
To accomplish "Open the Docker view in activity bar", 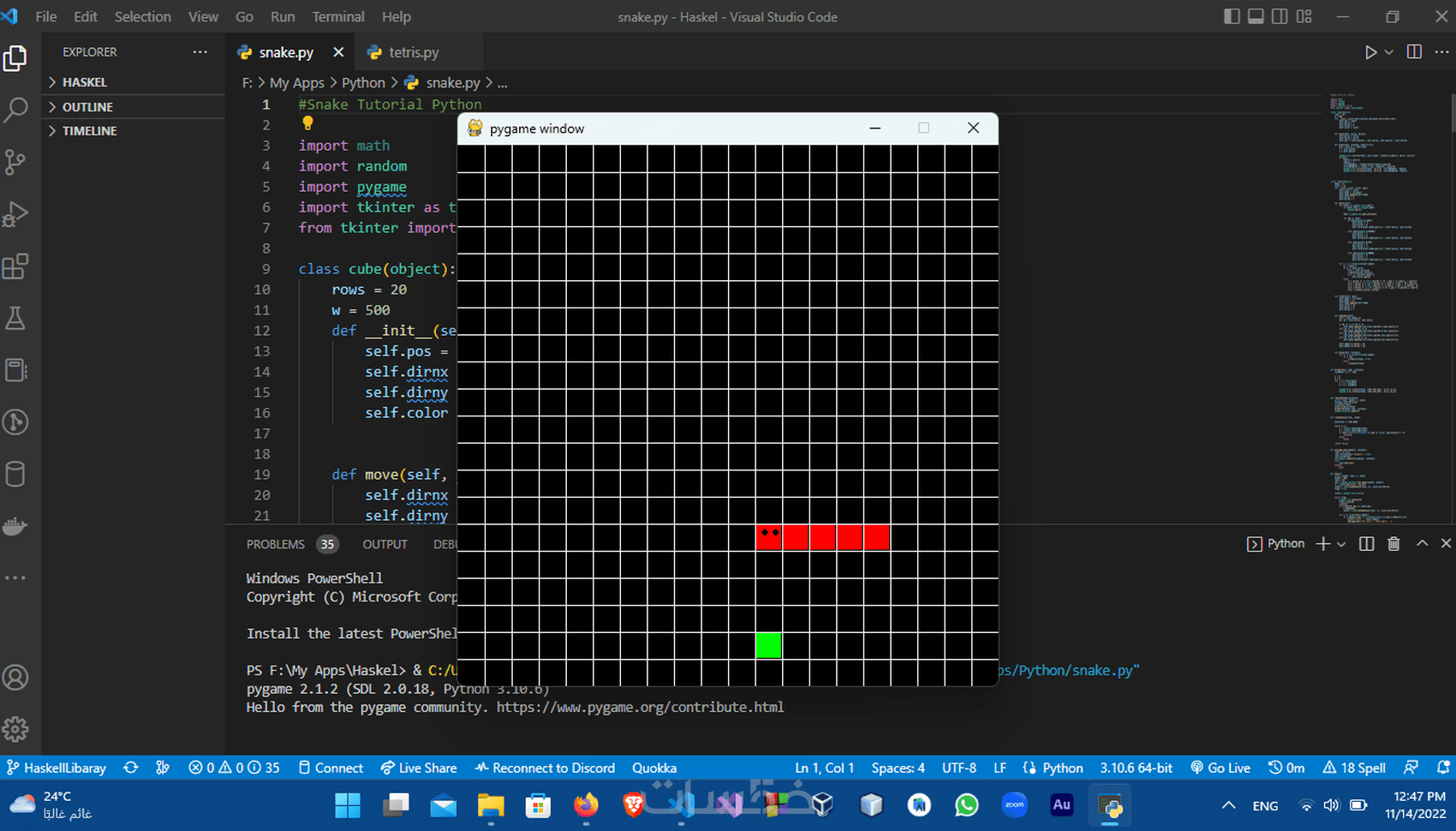I will click(15, 526).
